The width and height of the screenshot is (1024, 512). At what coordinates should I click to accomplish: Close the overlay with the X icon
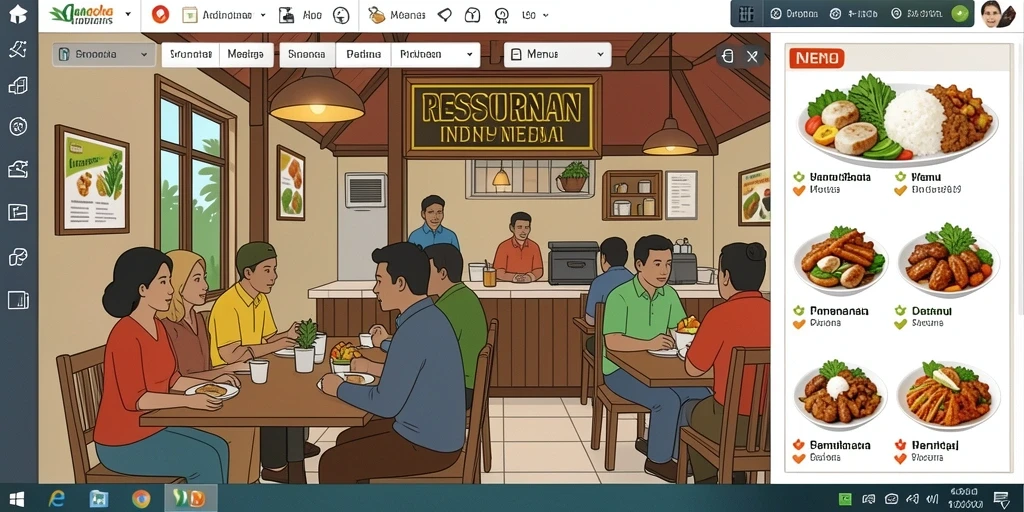pos(752,56)
